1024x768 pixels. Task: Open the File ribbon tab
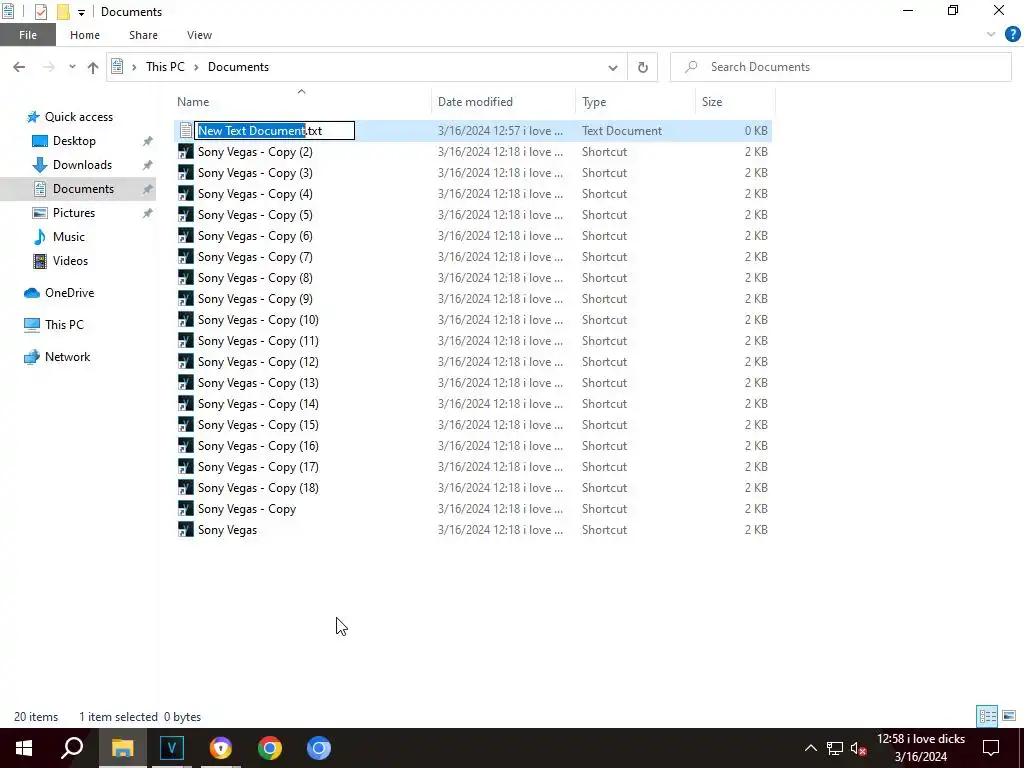[27, 35]
